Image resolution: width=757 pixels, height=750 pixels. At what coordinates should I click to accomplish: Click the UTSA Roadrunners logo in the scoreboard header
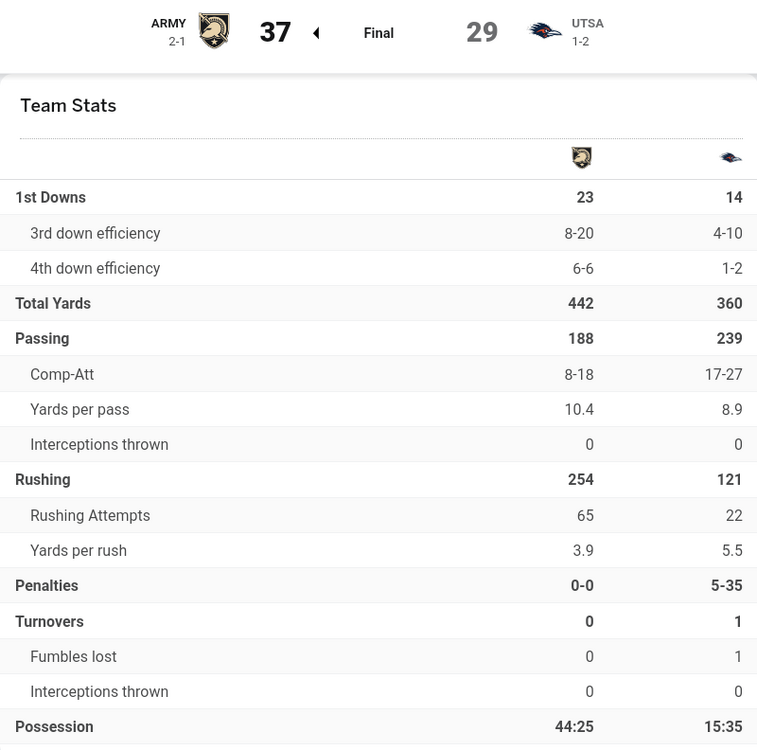click(545, 31)
